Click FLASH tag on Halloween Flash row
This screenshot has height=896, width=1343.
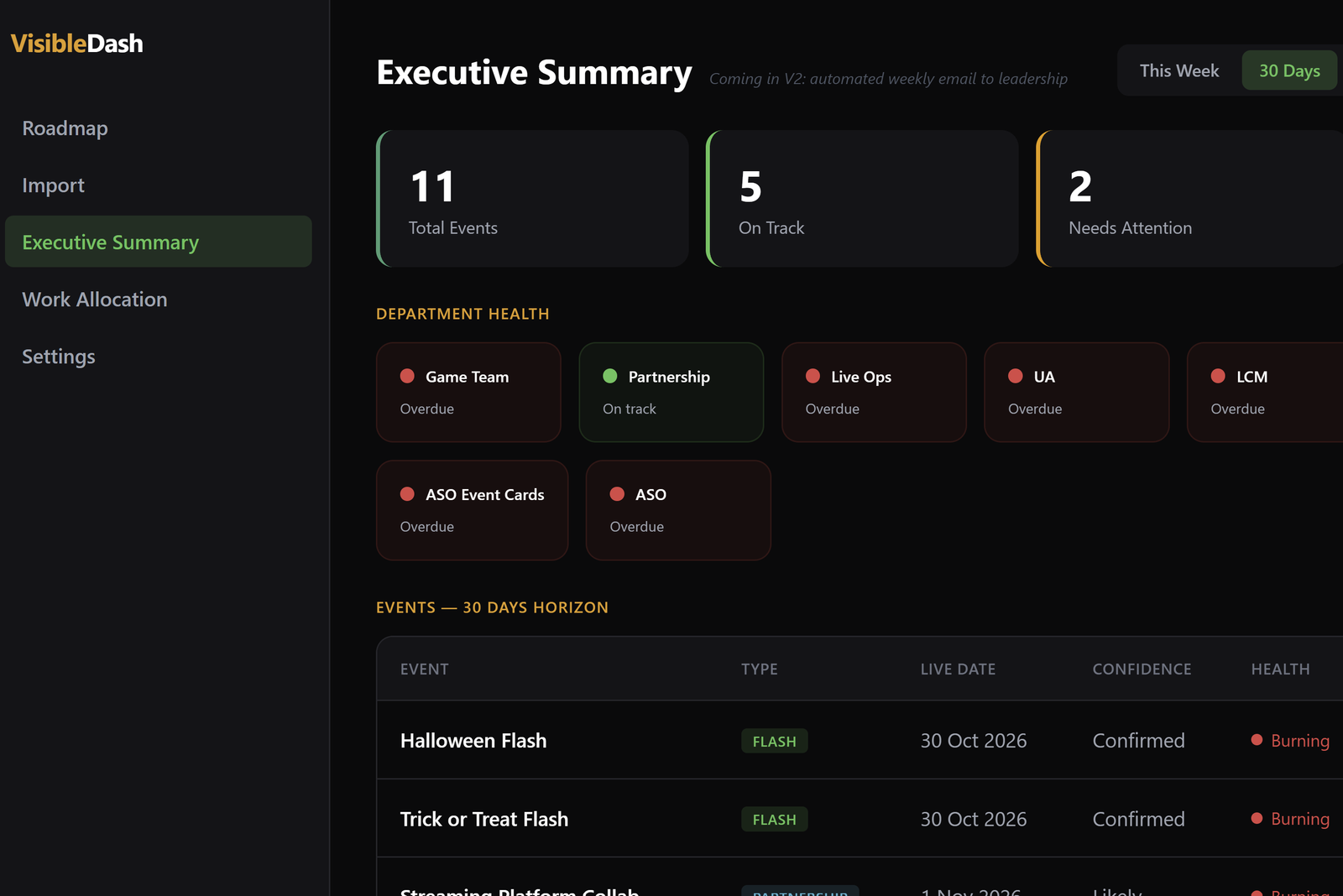pyautogui.click(x=775, y=742)
